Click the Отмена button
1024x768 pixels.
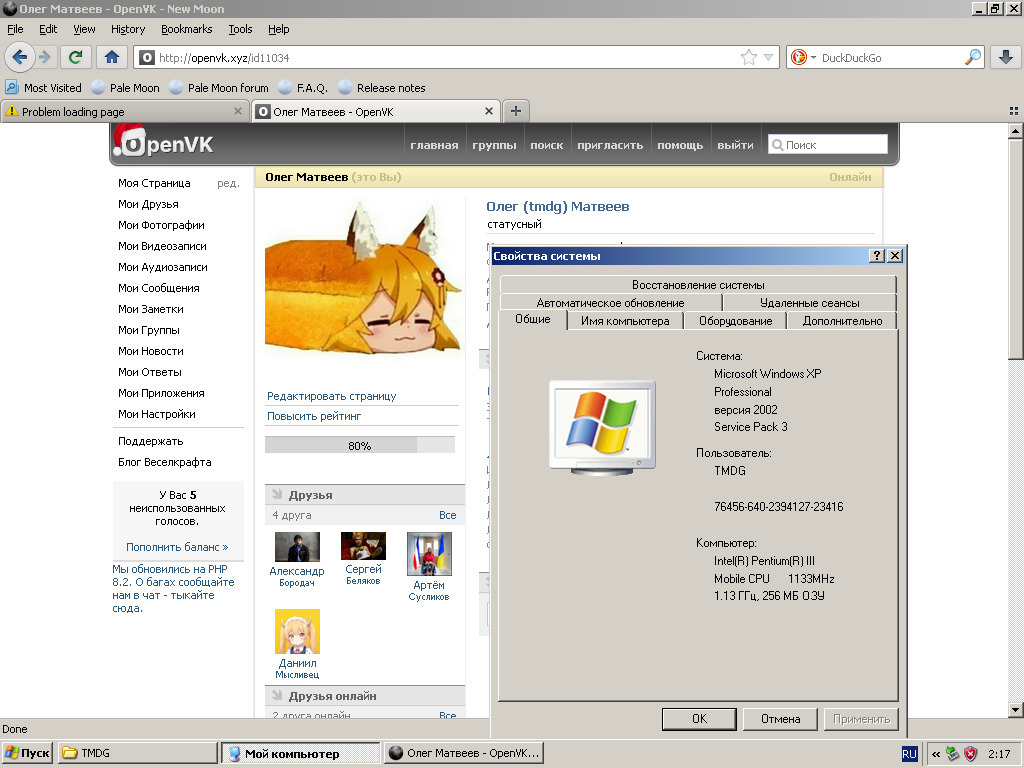pyautogui.click(x=780, y=719)
